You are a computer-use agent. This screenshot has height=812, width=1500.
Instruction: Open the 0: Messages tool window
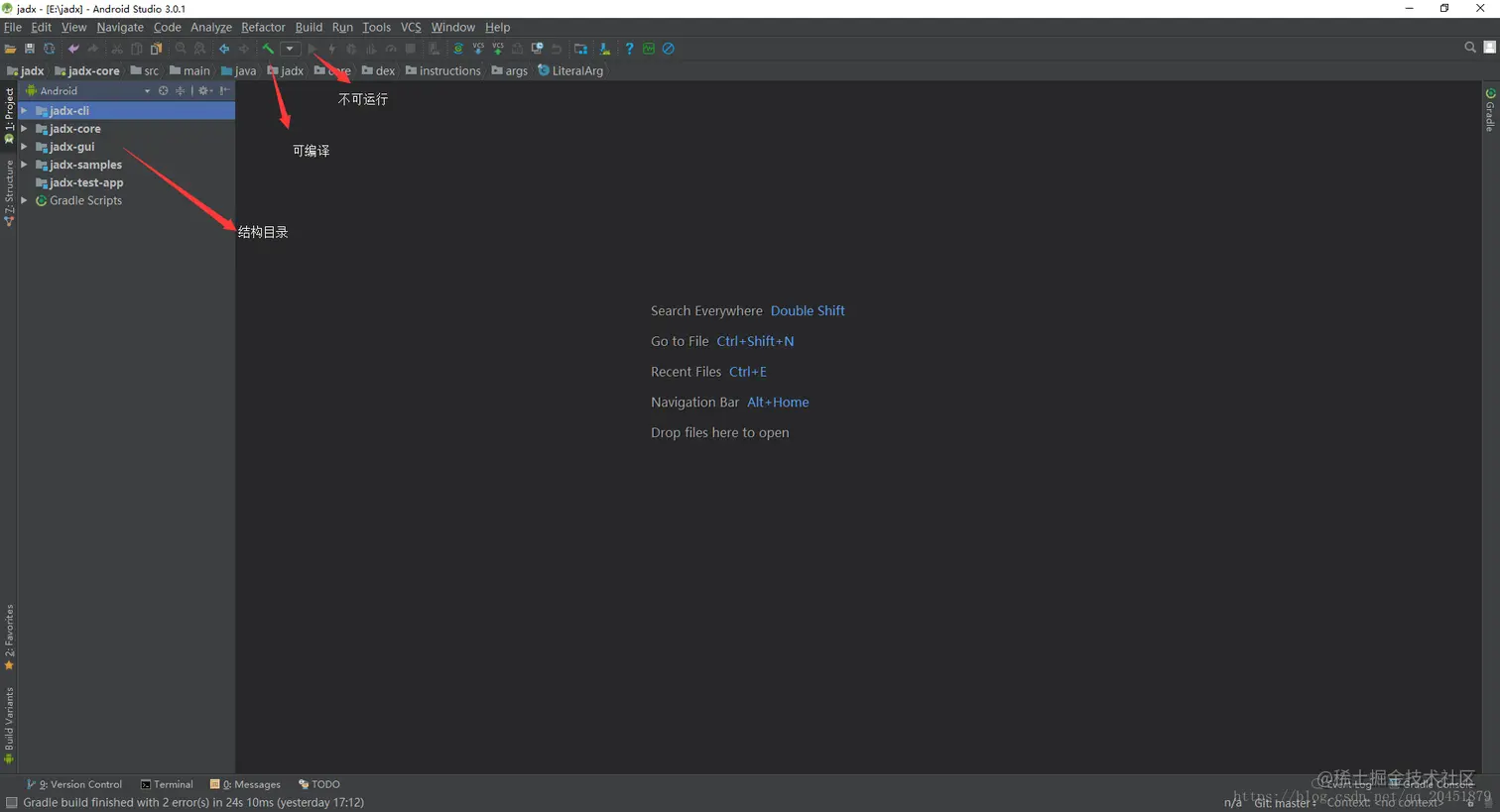coord(245,784)
